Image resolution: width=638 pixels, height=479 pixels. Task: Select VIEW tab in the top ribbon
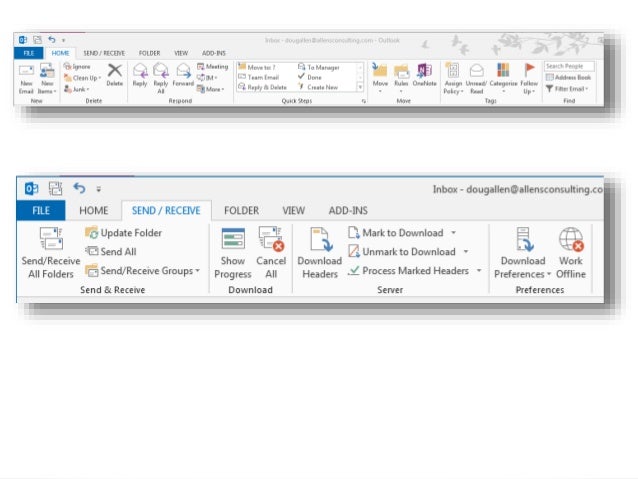click(181, 53)
